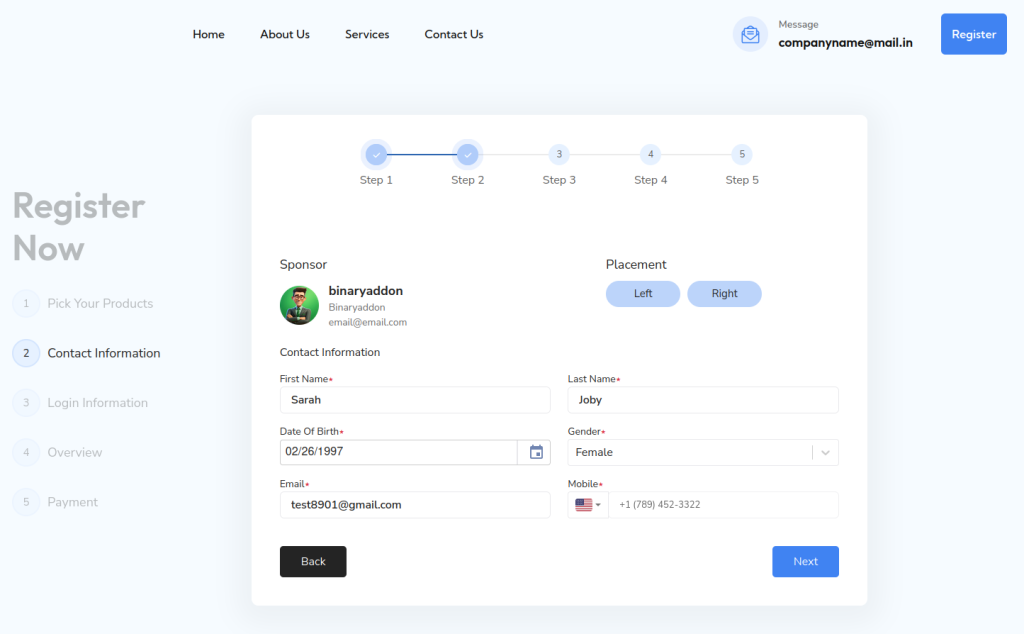Click the message envelope icon in header
This screenshot has width=1024, height=634.
click(x=750, y=34)
